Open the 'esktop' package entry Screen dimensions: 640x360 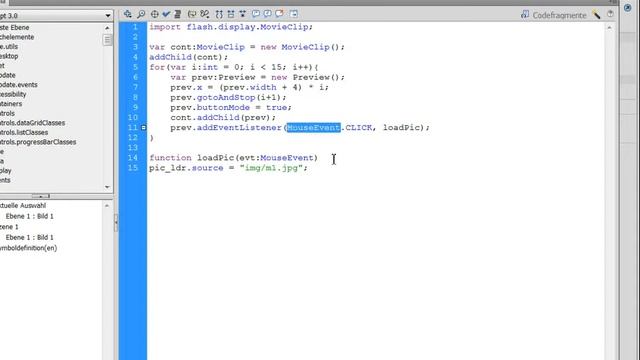point(9,56)
